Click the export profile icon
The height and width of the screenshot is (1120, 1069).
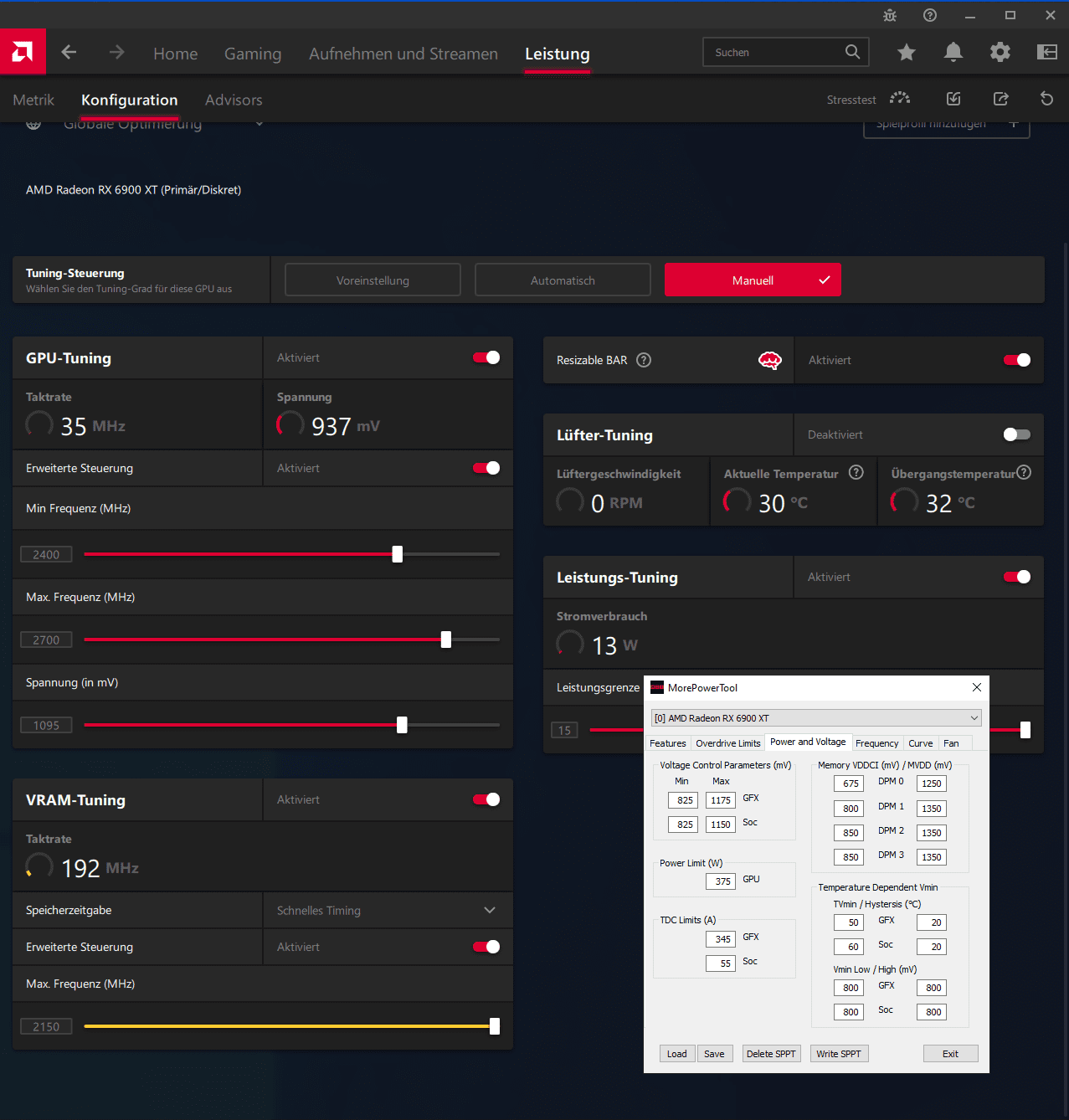pyautogui.click(x=1000, y=99)
